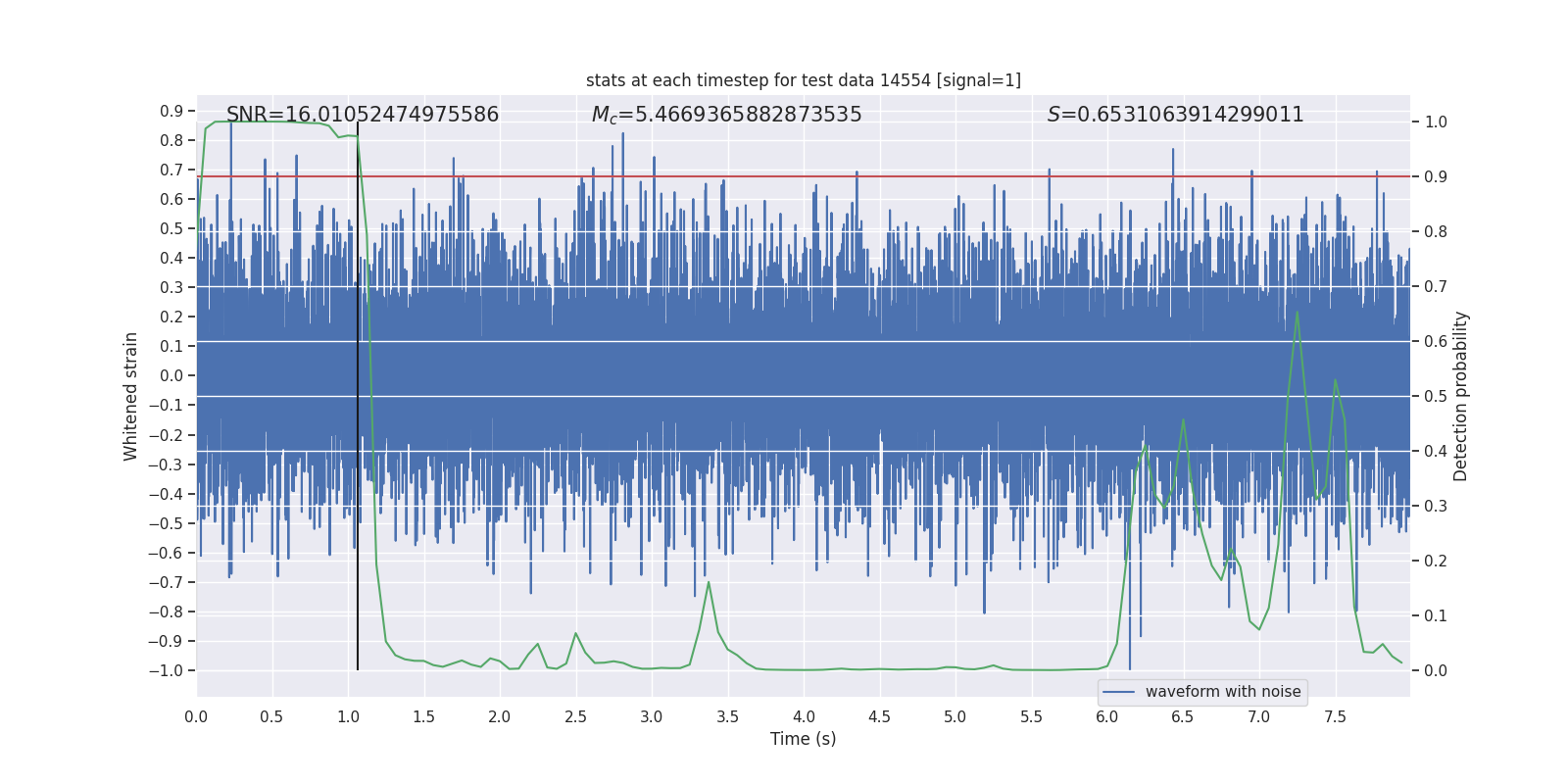Viewport: 1568px width, 784px height.
Task: Click the 0.0 tick on the Detection probability axis
Action: click(x=1436, y=671)
